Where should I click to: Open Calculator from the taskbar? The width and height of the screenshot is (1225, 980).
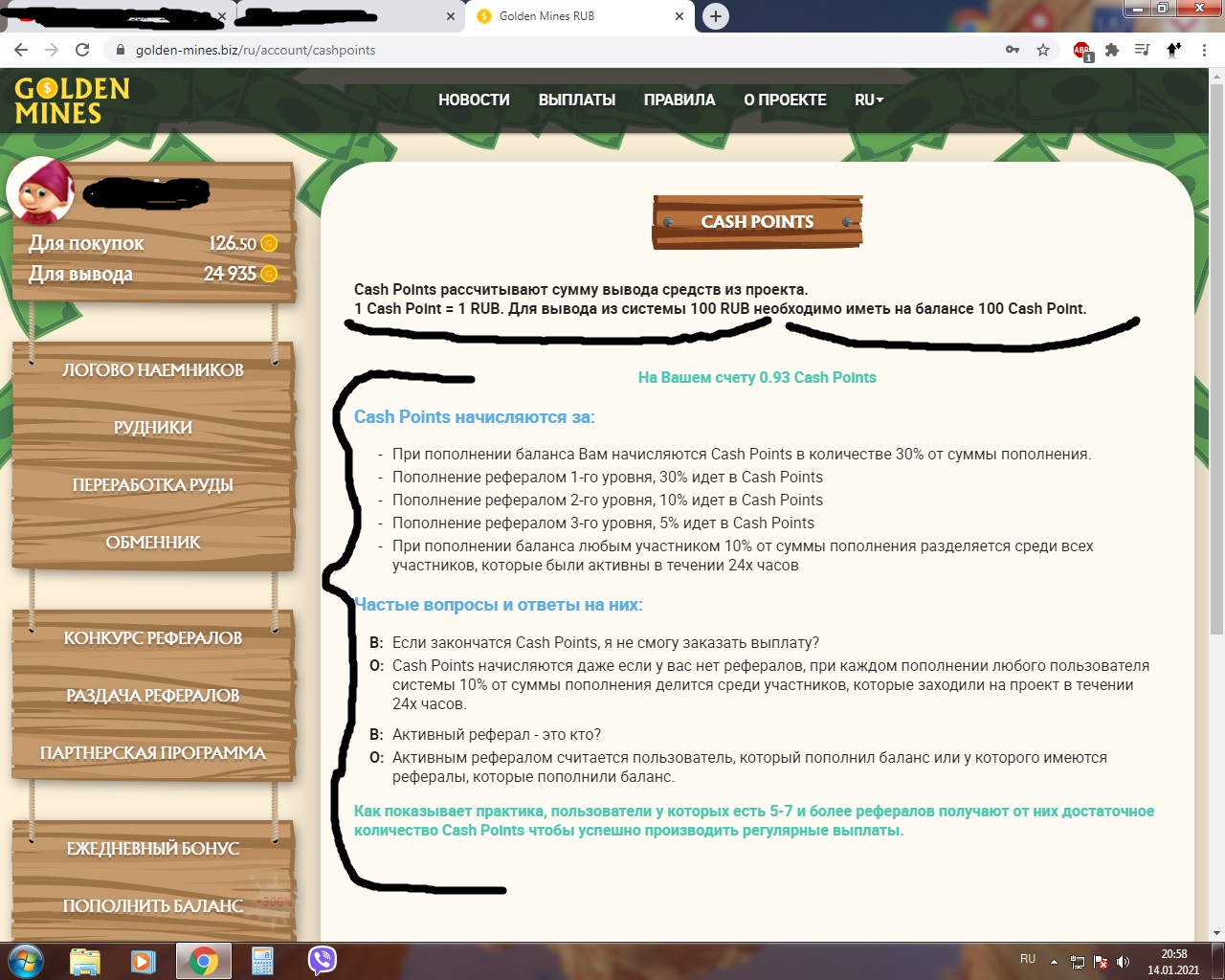coord(262,961)
